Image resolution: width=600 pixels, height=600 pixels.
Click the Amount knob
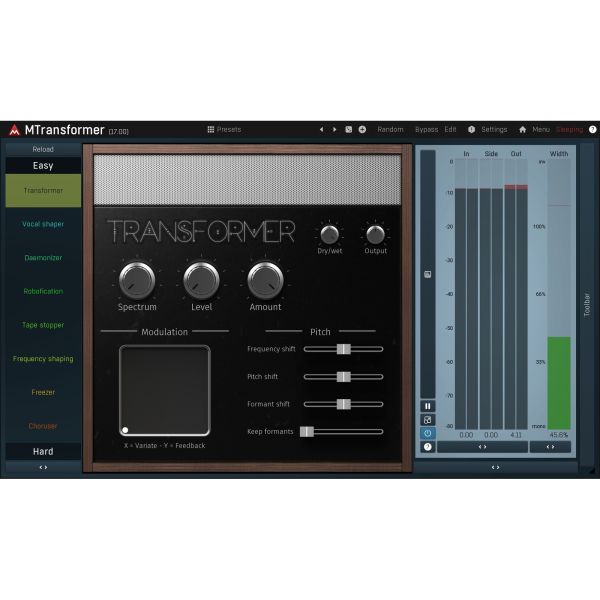[x=266, y=280]
